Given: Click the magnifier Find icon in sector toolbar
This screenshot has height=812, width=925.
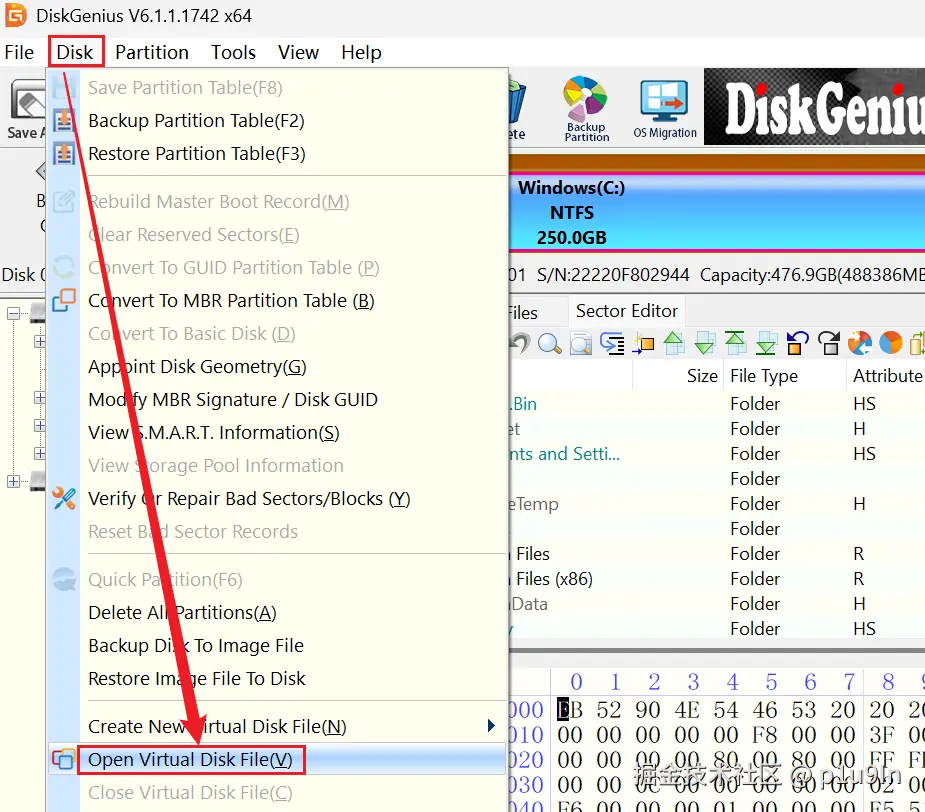Looking at the screenshot, I should point(549,343).
